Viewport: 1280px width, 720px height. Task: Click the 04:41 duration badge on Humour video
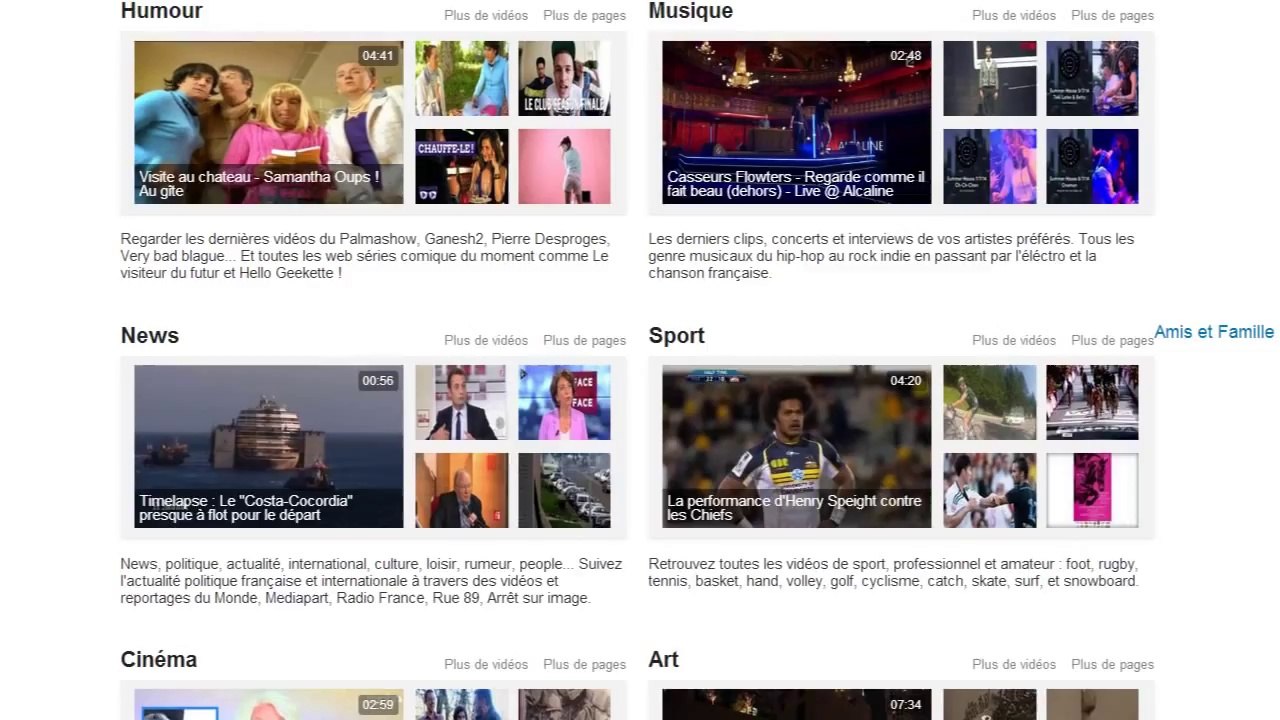click(x=378, y=56)
